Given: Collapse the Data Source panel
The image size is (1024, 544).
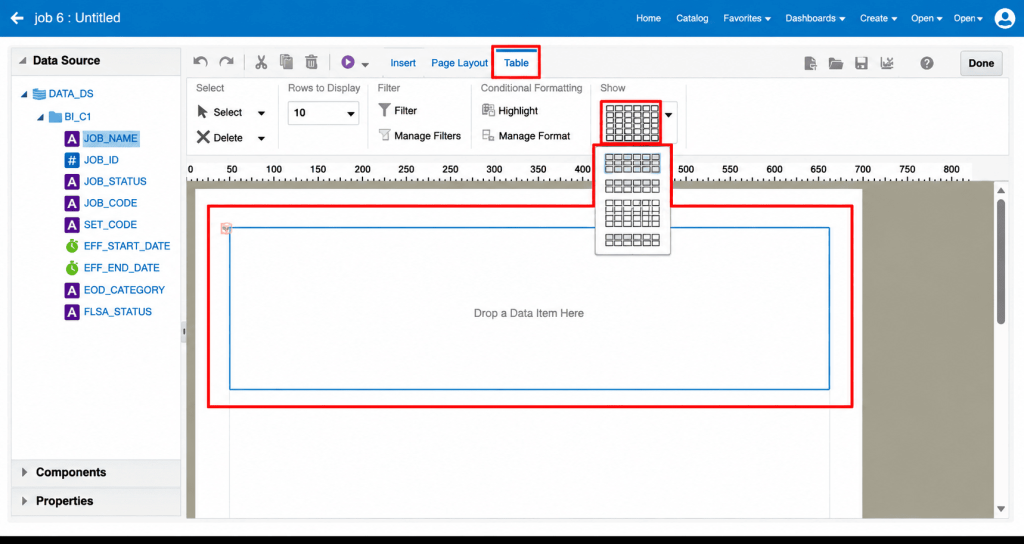Looking at the screenshot, I should pos(23,60).
